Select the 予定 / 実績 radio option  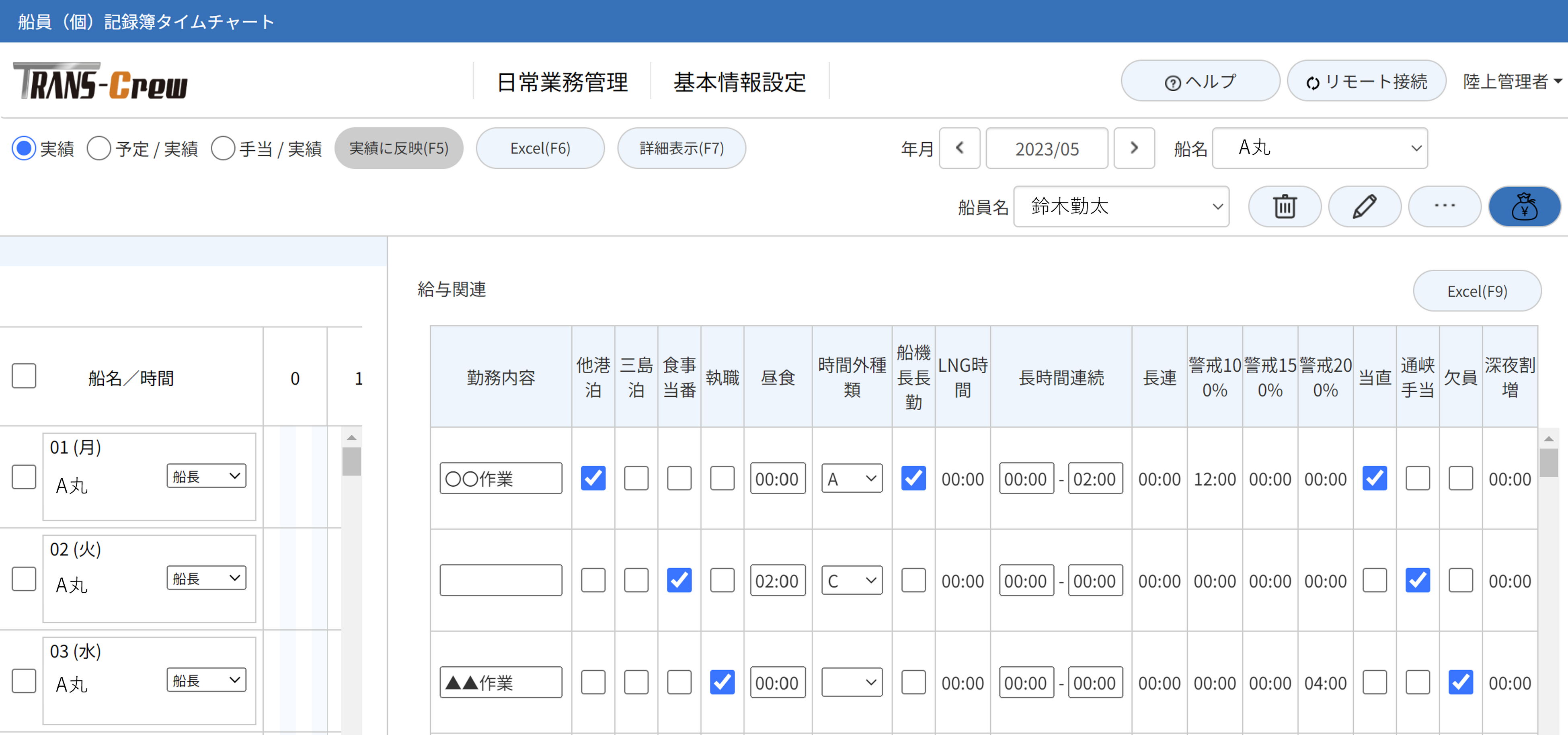99,148
